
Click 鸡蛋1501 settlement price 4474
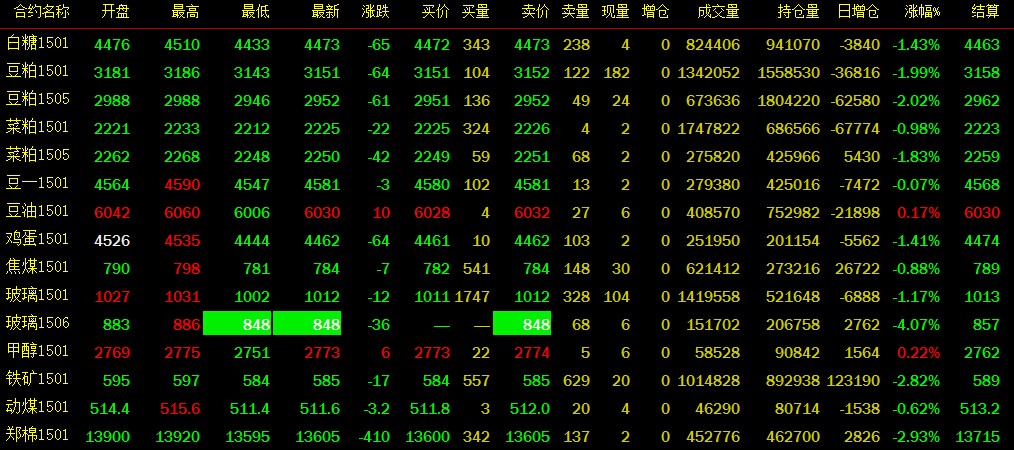[982, 241]
